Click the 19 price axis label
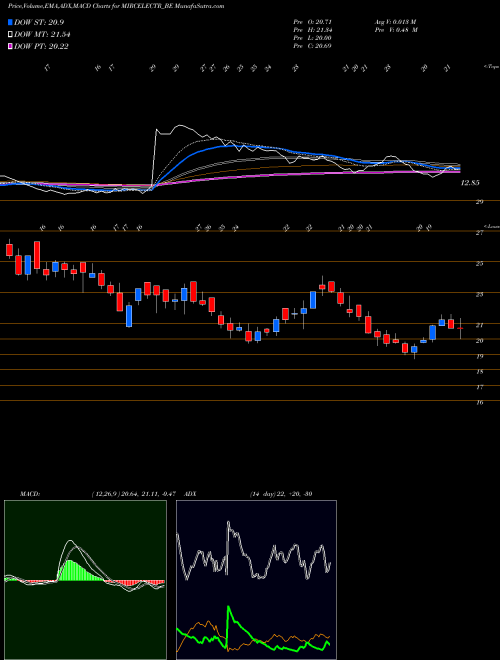This screenshot has height=660, width=500. point(479,356)
